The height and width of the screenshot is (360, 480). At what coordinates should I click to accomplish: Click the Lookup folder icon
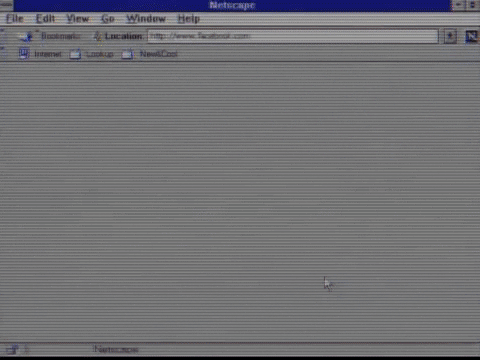click(75, 54)
